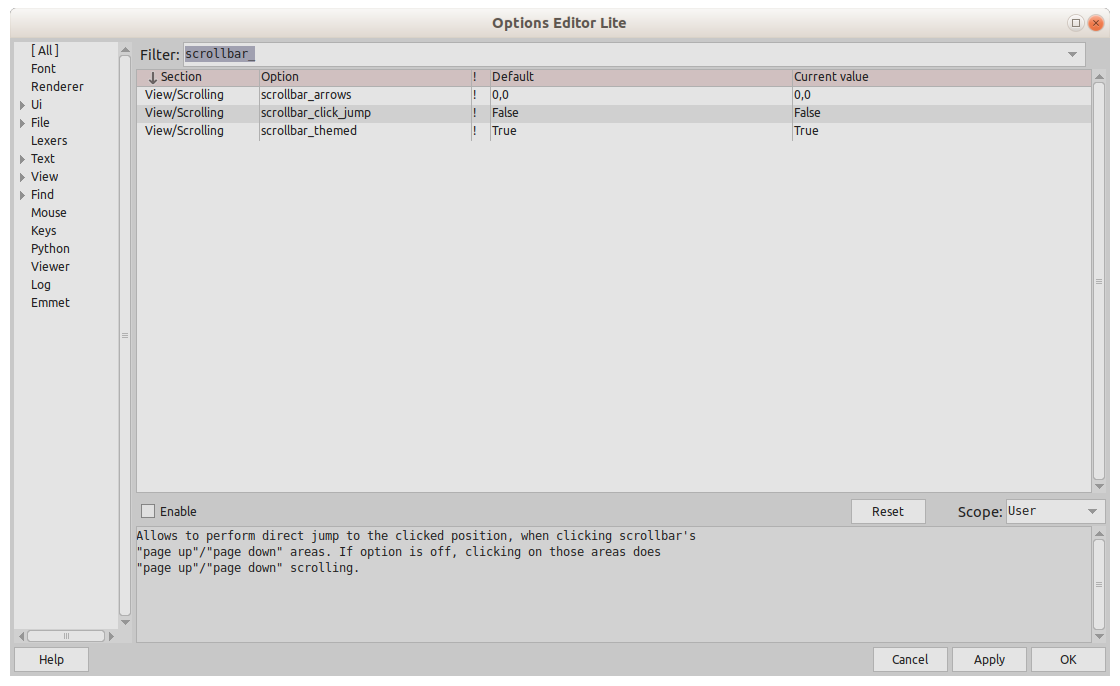This screenshot has width=1120, height=686.
Task: Expand the File tree node
Action: (23, 123)
